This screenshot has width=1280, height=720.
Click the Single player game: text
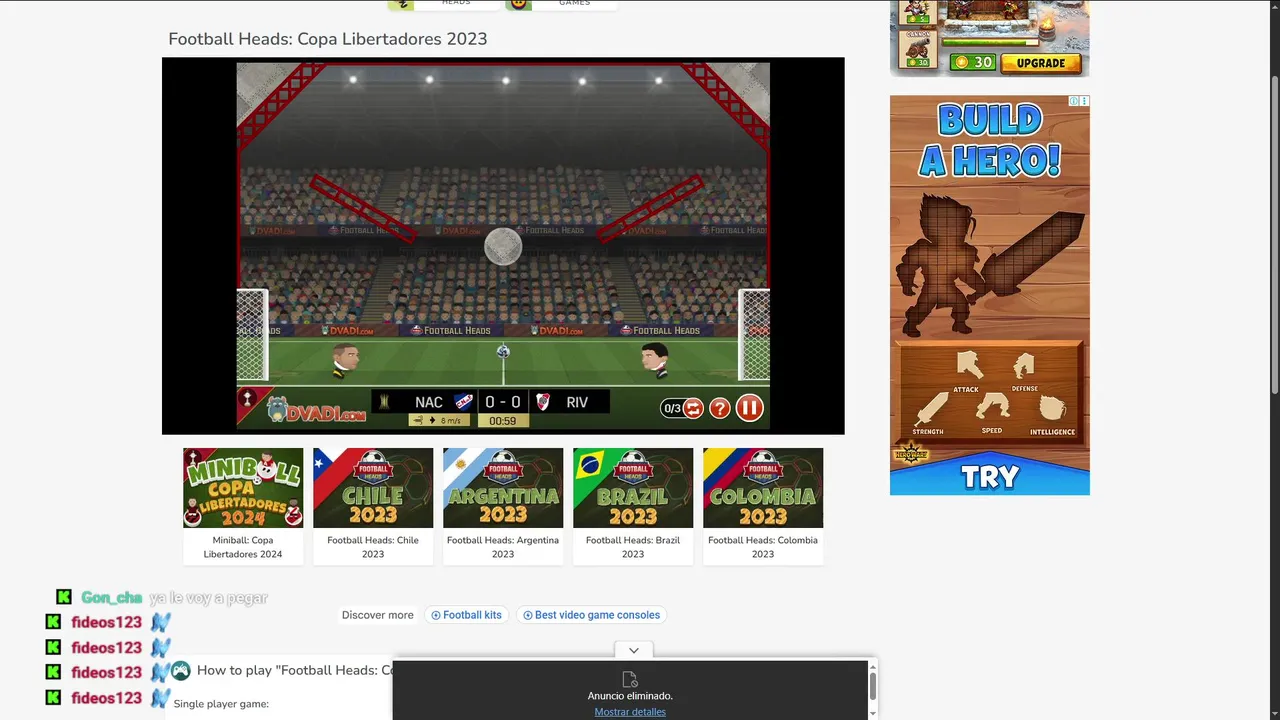pyautogui.click(x=221, y=704)
